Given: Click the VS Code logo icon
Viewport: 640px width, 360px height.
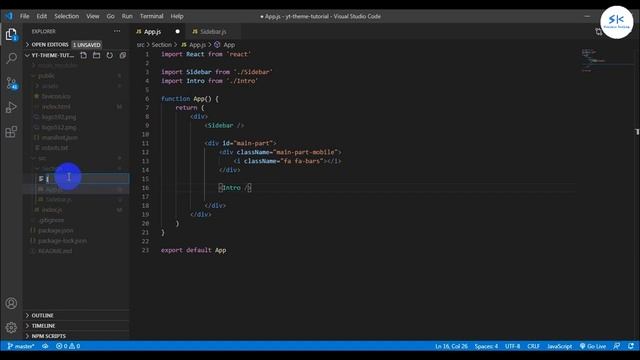Looking at the screenshot, I should point(9,16).
